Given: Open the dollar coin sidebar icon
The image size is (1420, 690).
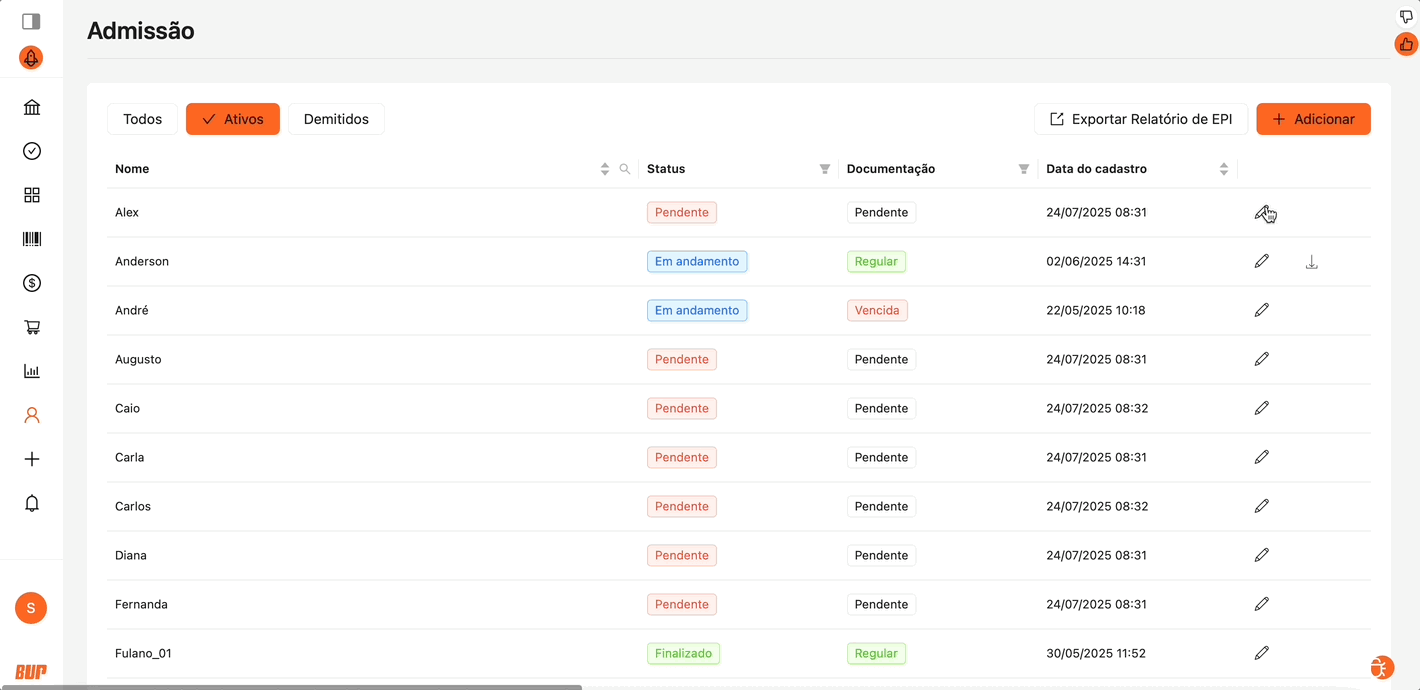Looking at the screenshot, I should click(32, 283).
